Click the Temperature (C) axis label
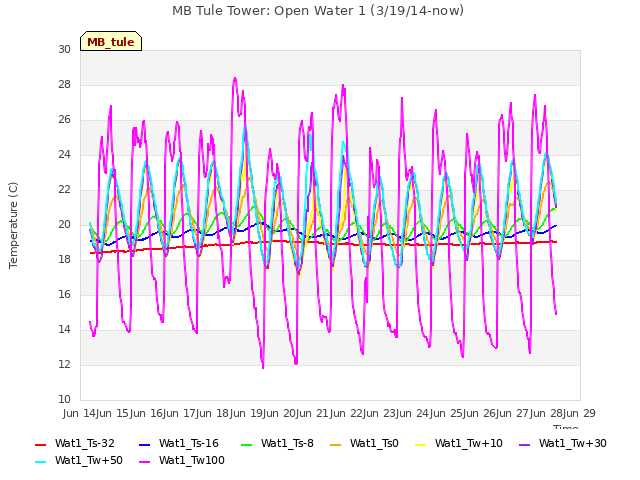 (13, 225)
